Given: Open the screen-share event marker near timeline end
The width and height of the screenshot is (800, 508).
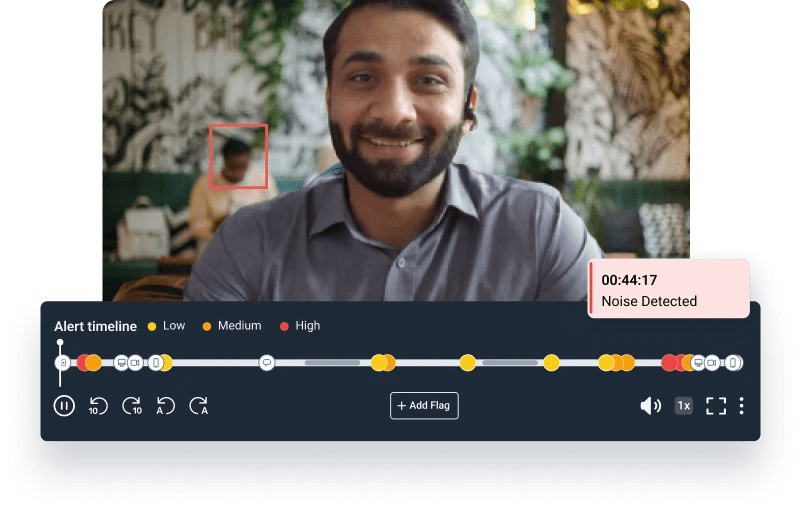Looking at the screenshot, I should pos(698,363).
